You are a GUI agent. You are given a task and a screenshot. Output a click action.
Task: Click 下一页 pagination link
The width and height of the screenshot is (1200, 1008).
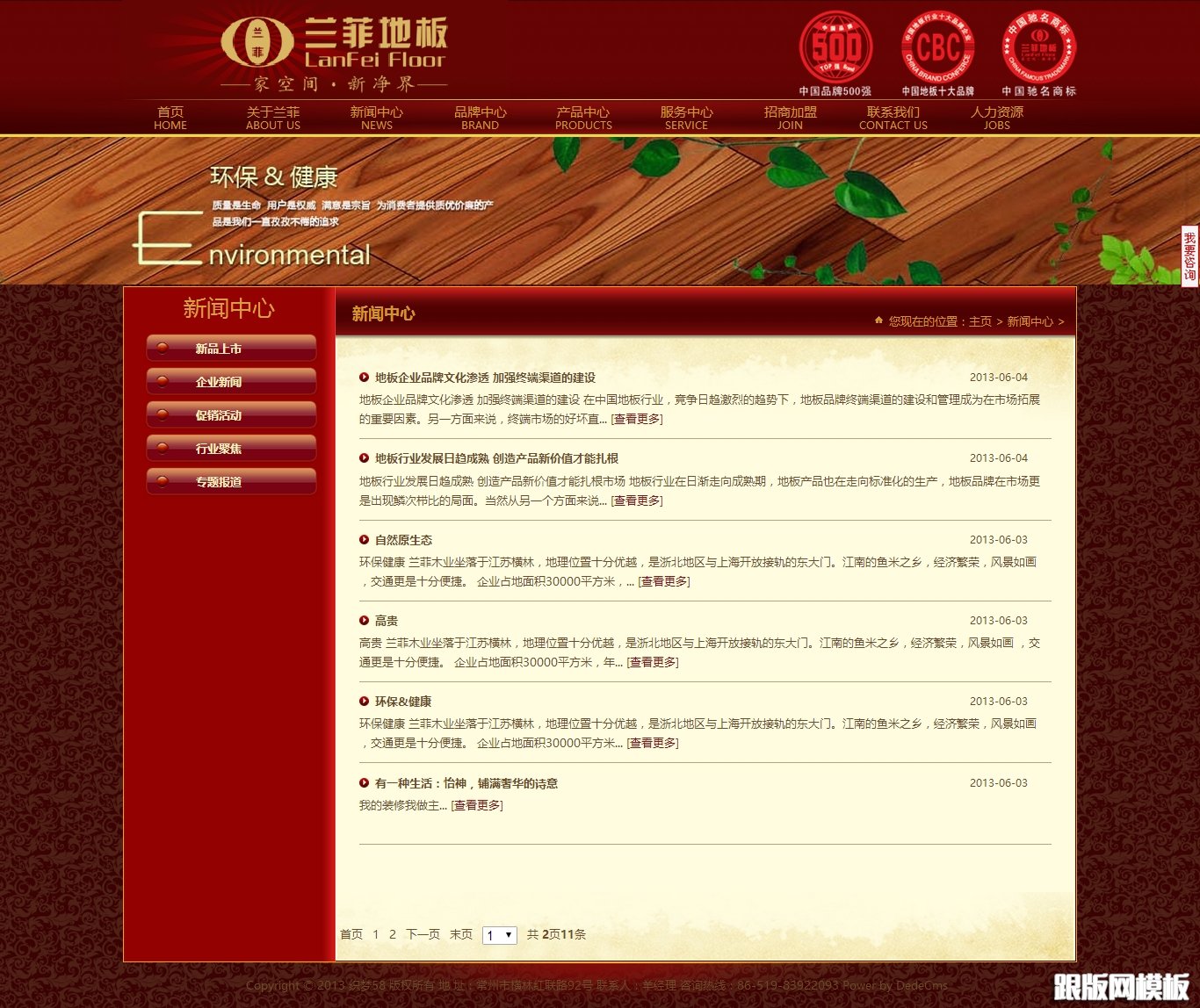tap(423, 934)
